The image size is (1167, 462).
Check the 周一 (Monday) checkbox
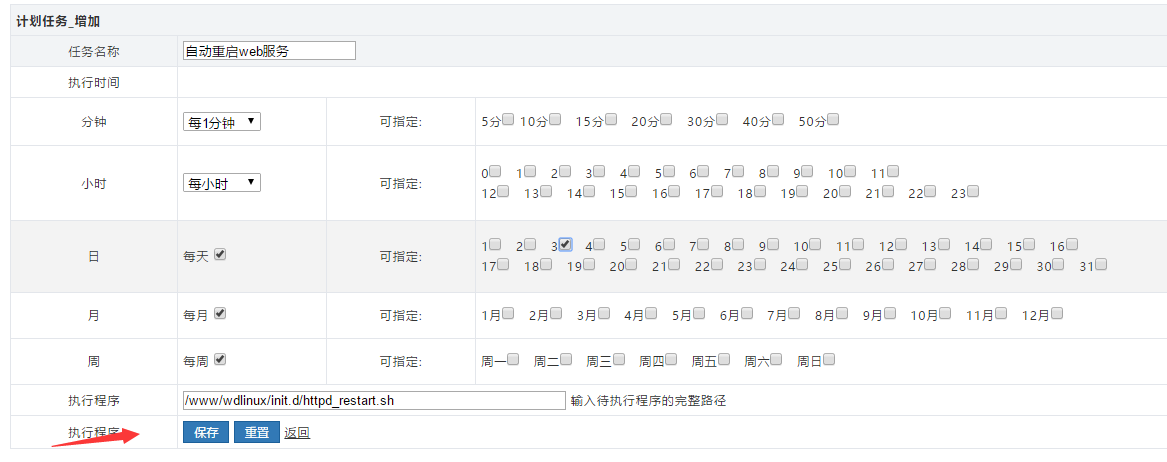tap(513, 360)
